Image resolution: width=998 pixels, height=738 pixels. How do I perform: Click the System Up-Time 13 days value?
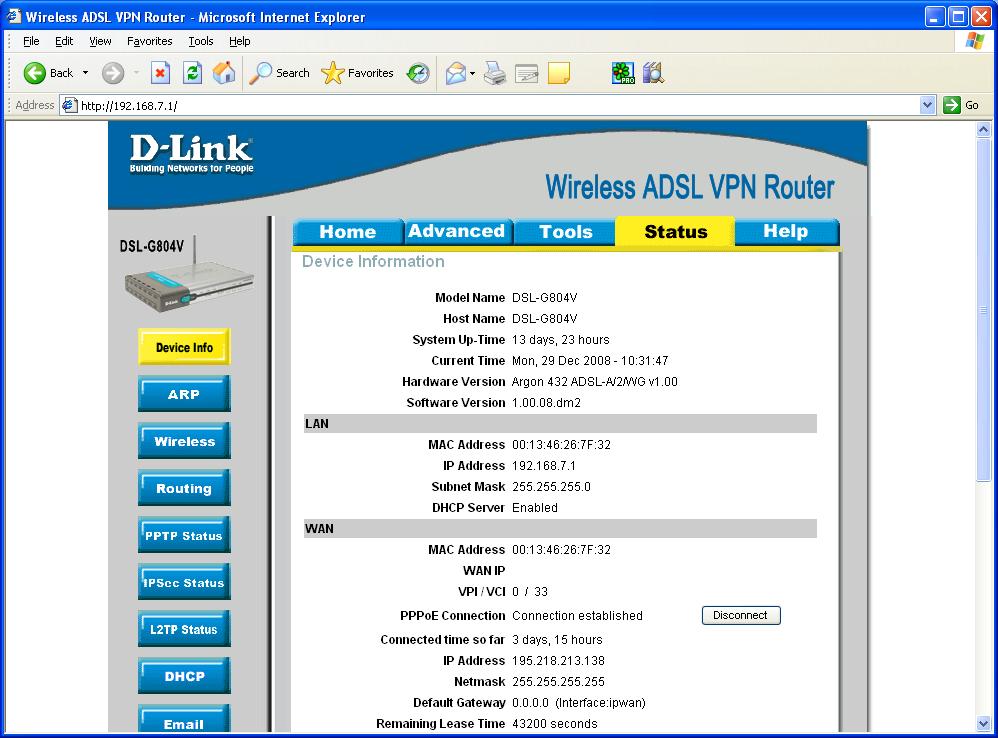[x=561, y=339]
